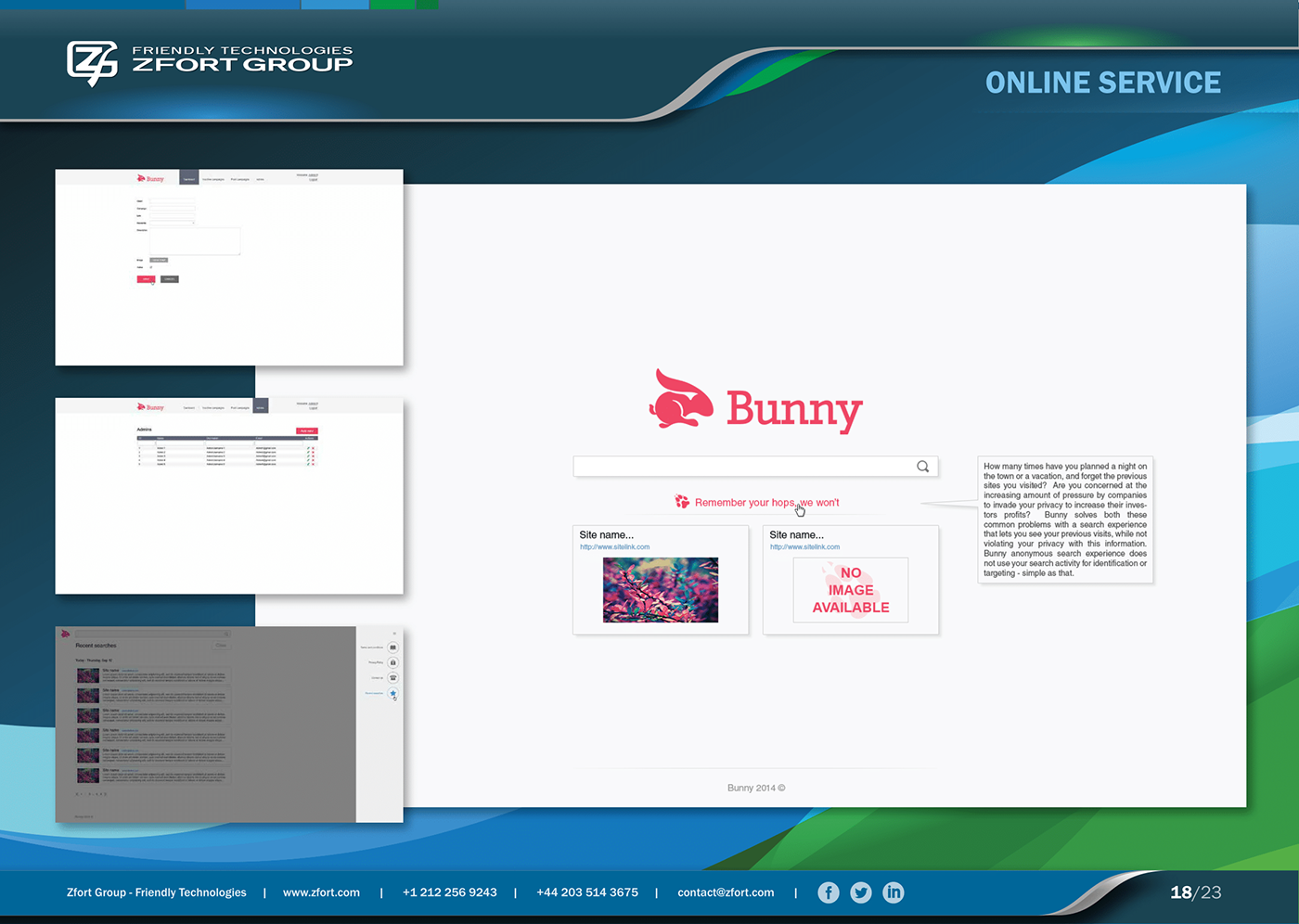
Task: Click 'NO IMAGE AVAILABLE' placeholder in second card
Action: pyautogui.click(x=851, y=590)
